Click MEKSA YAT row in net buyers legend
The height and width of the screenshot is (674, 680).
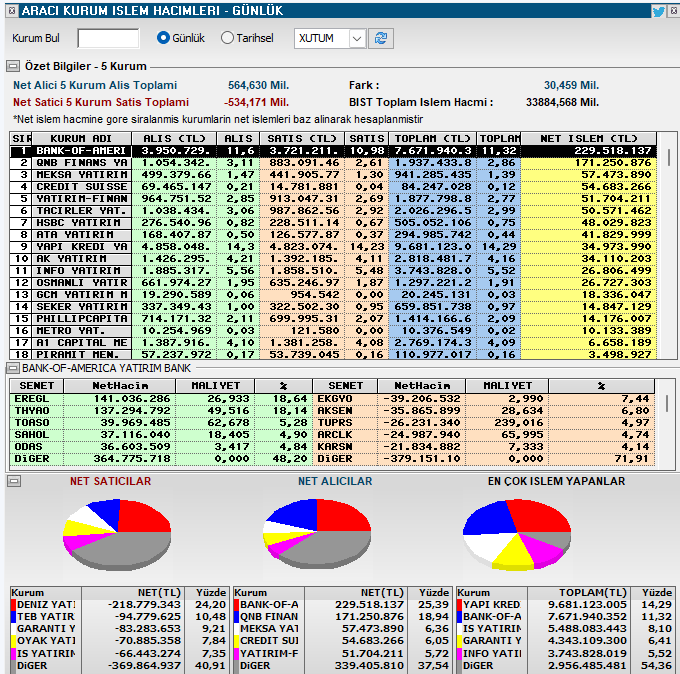[342, 629]
